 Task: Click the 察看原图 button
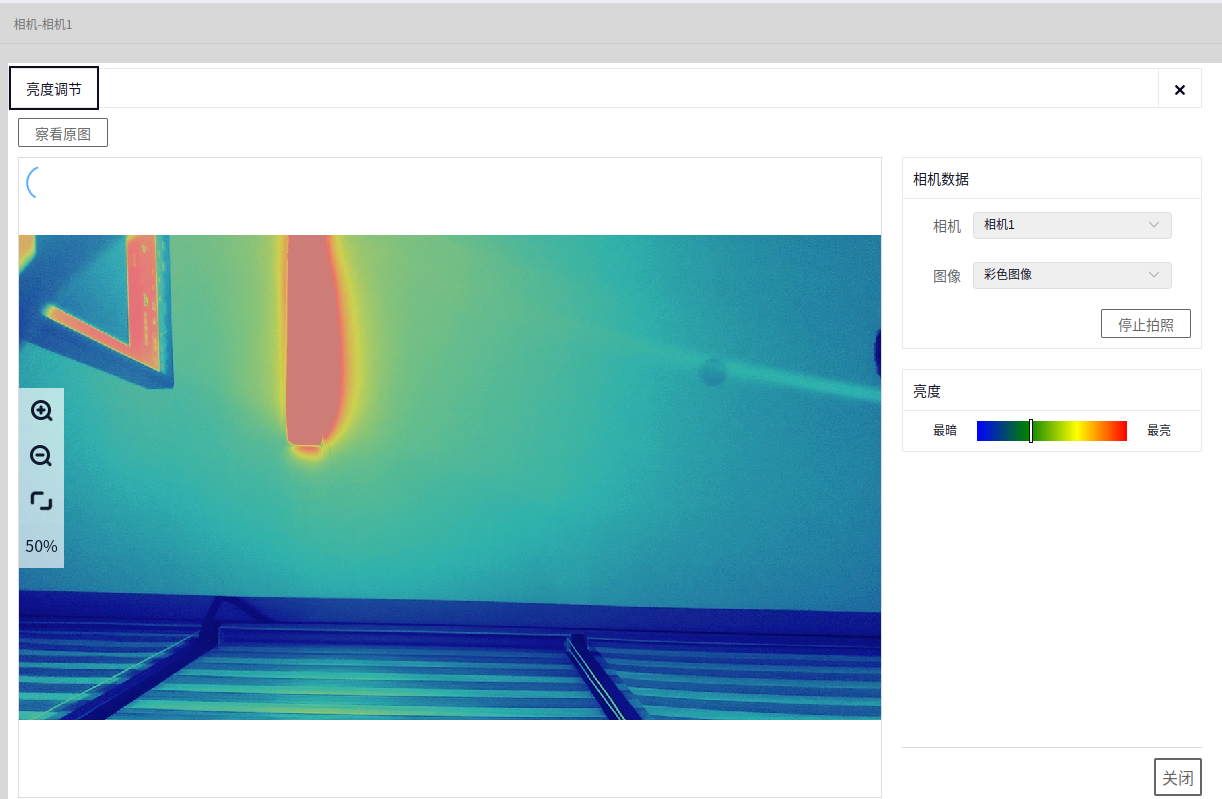coord(63,133)
